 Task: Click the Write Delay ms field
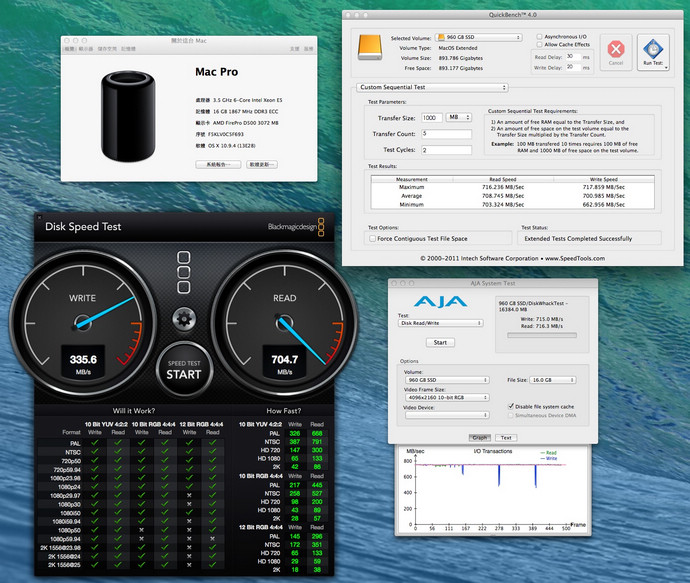coord(573,67)
